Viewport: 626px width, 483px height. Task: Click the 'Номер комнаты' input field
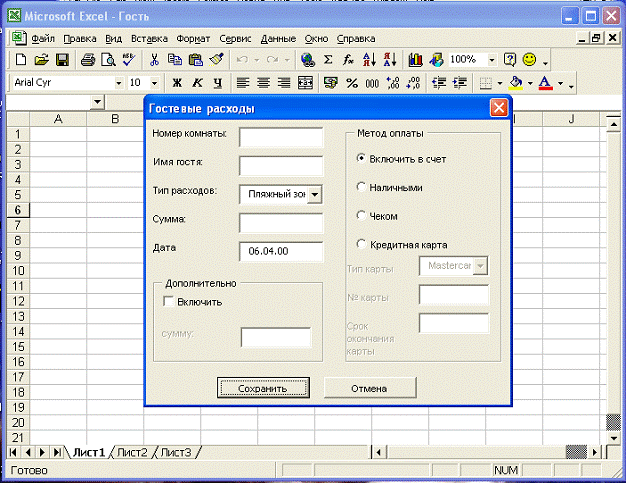coord(281,137)
